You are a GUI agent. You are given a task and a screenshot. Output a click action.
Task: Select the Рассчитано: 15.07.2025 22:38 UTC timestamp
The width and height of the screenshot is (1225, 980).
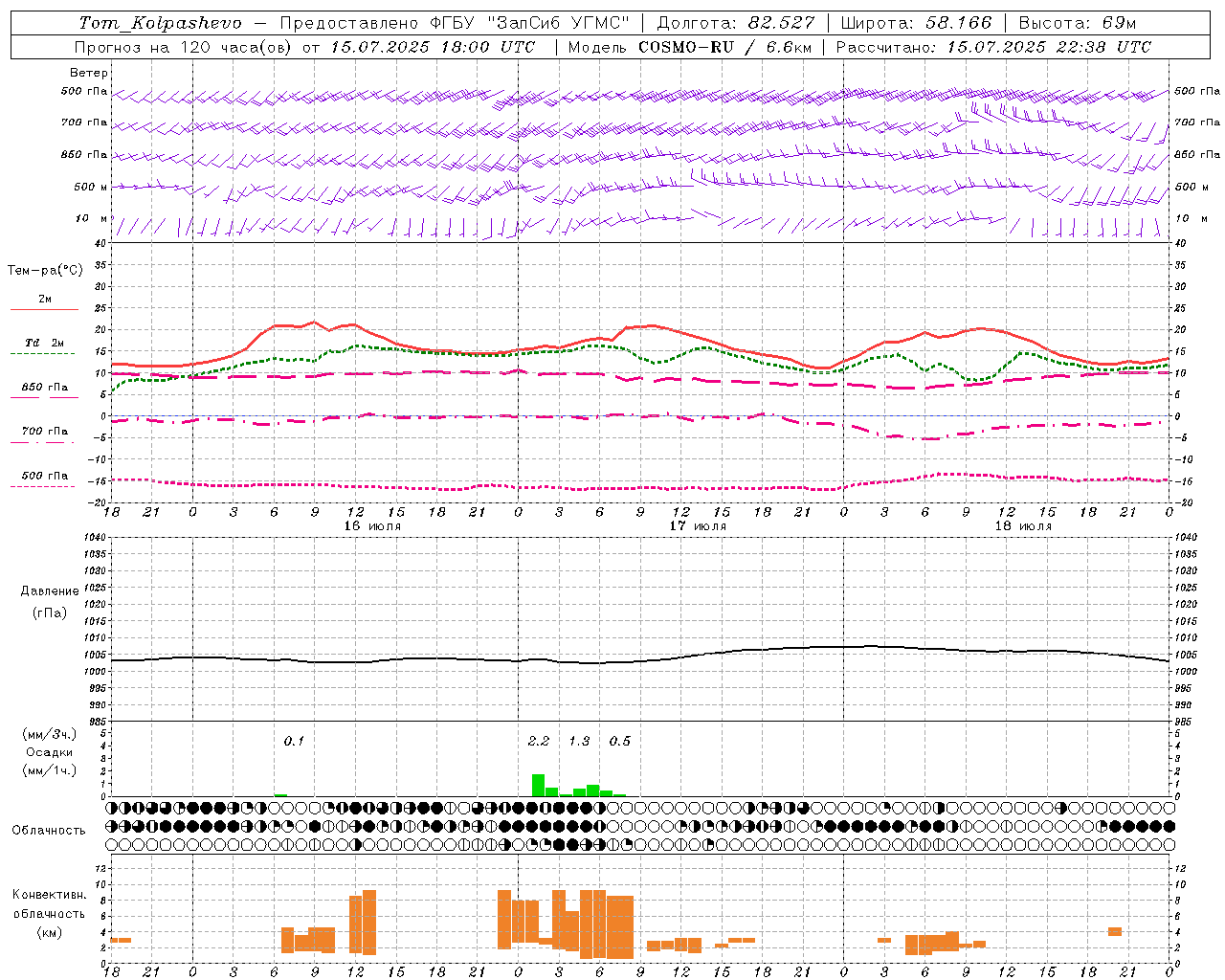(993, 47)
